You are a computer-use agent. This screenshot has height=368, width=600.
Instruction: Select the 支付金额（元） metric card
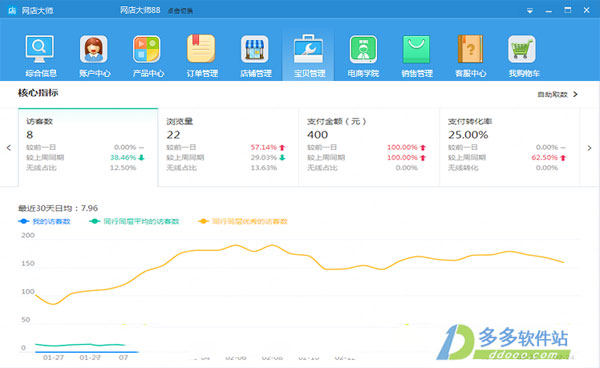369,147
